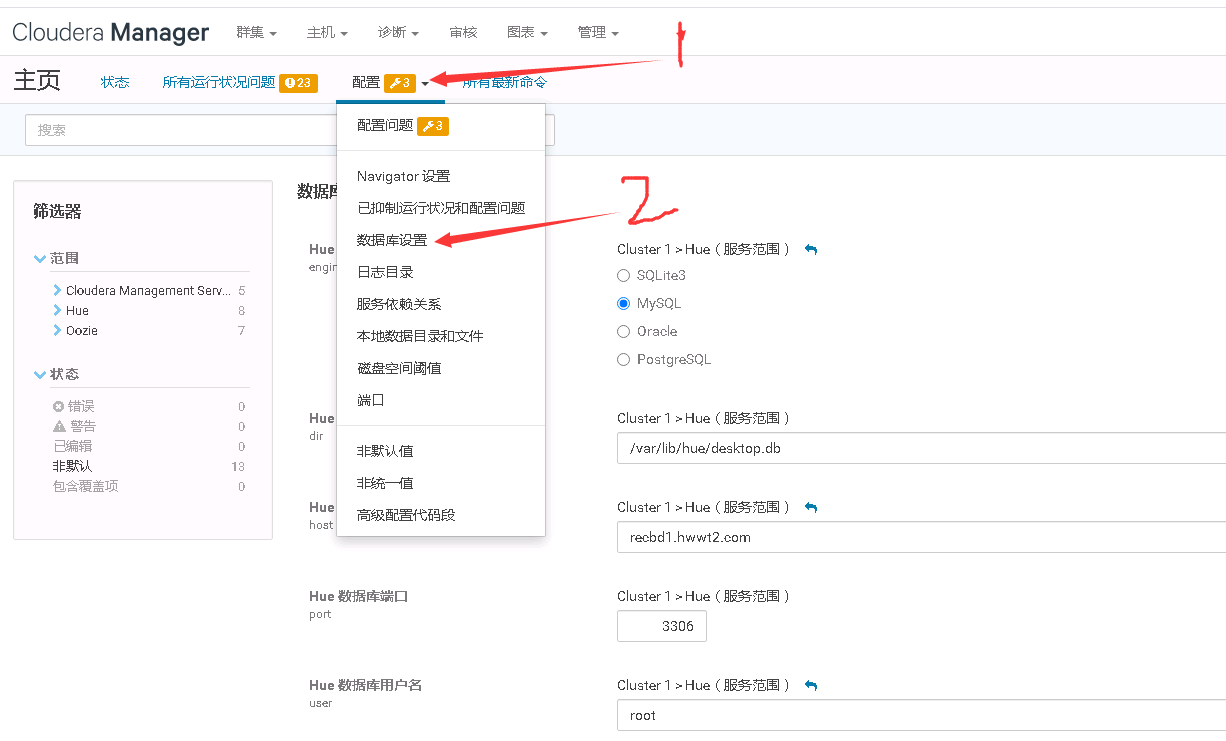Screen dimensions: 1226x741
Task: Select 磁盘空间阈值 menu entry
Action: tap(399, 368)
